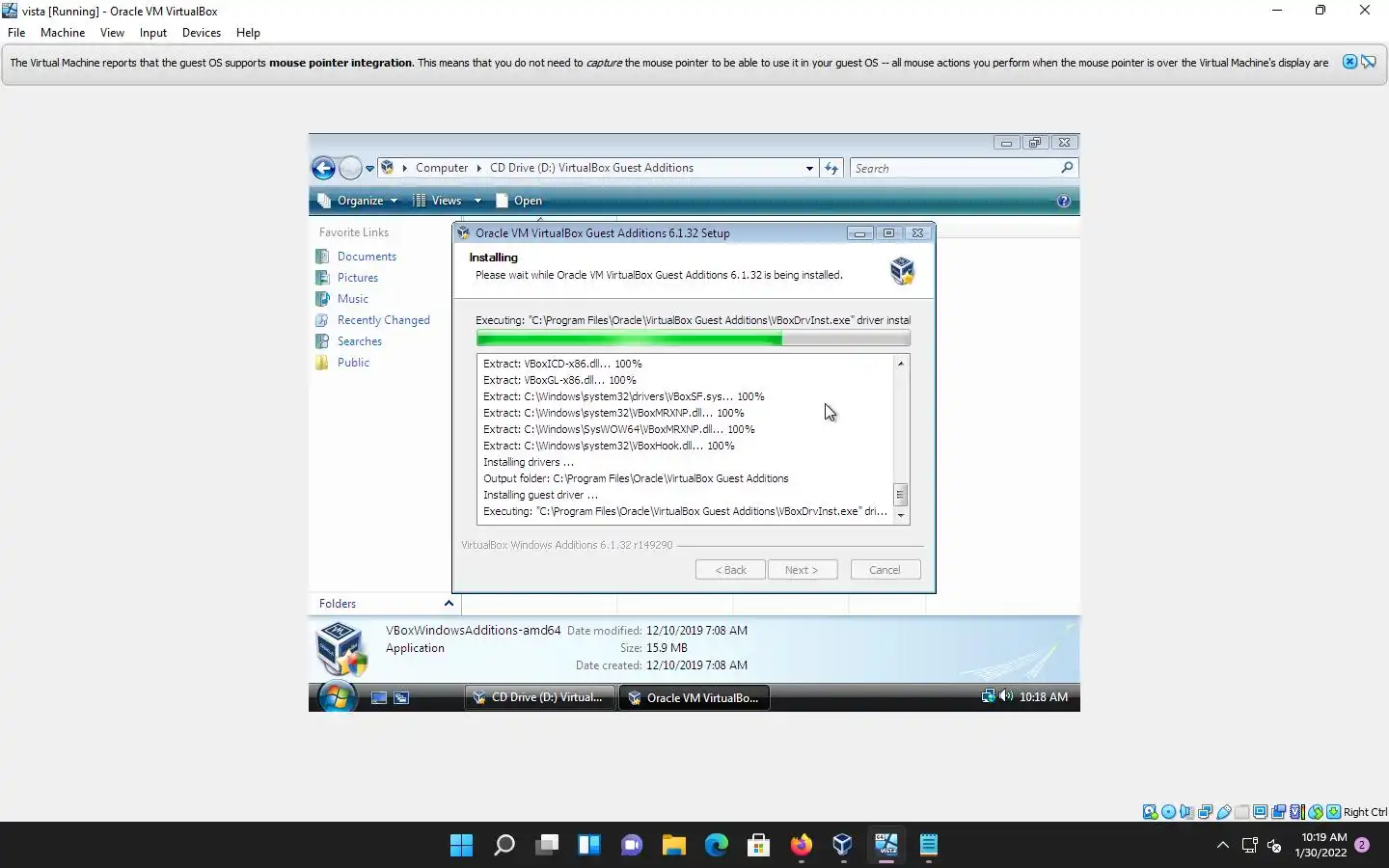1389x868 pixels.
Task: Open Windows 11 Start button
Action: pyautogui.click(x=461, y=846)
